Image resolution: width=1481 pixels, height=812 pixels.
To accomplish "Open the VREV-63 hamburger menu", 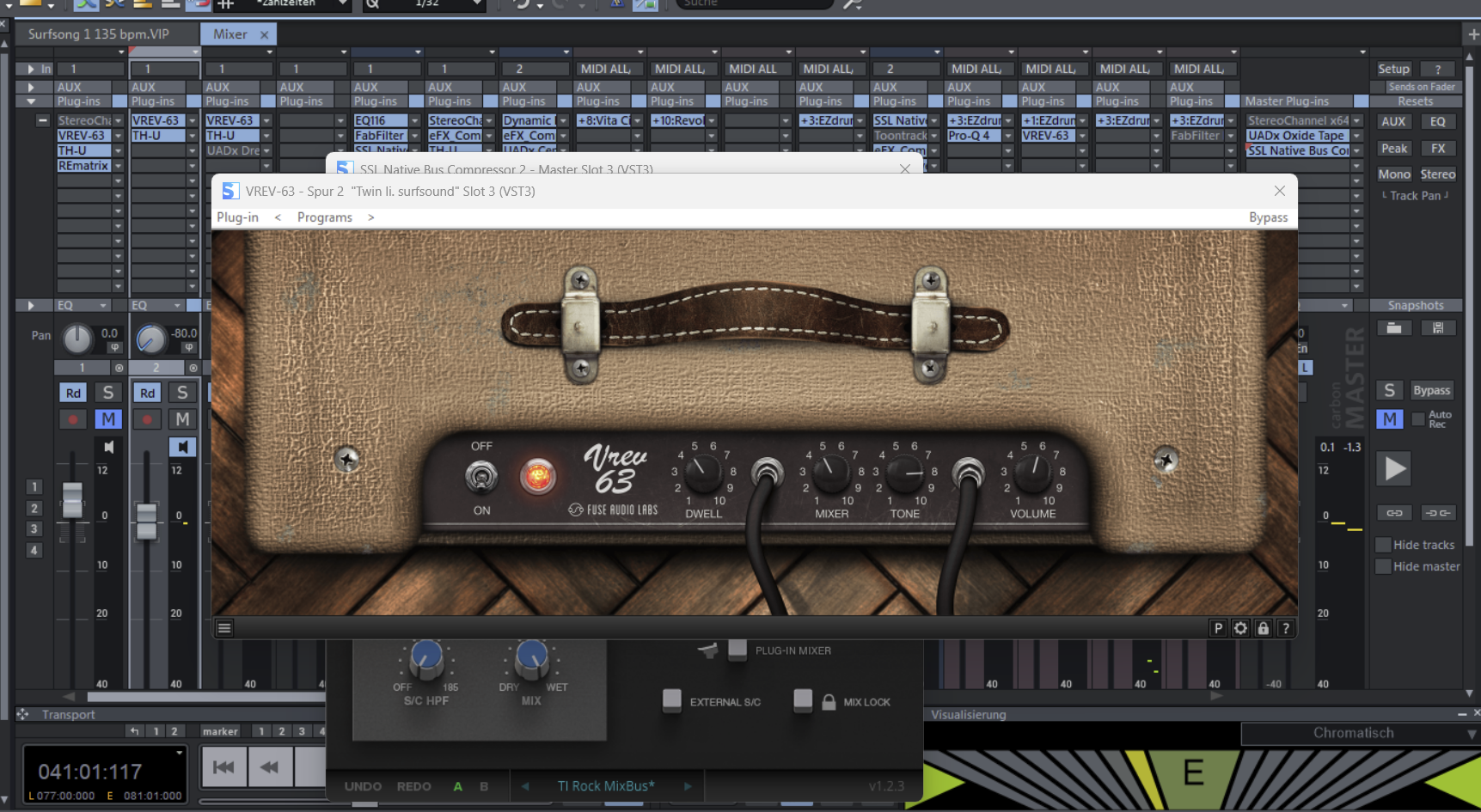I will pos(224,628).
